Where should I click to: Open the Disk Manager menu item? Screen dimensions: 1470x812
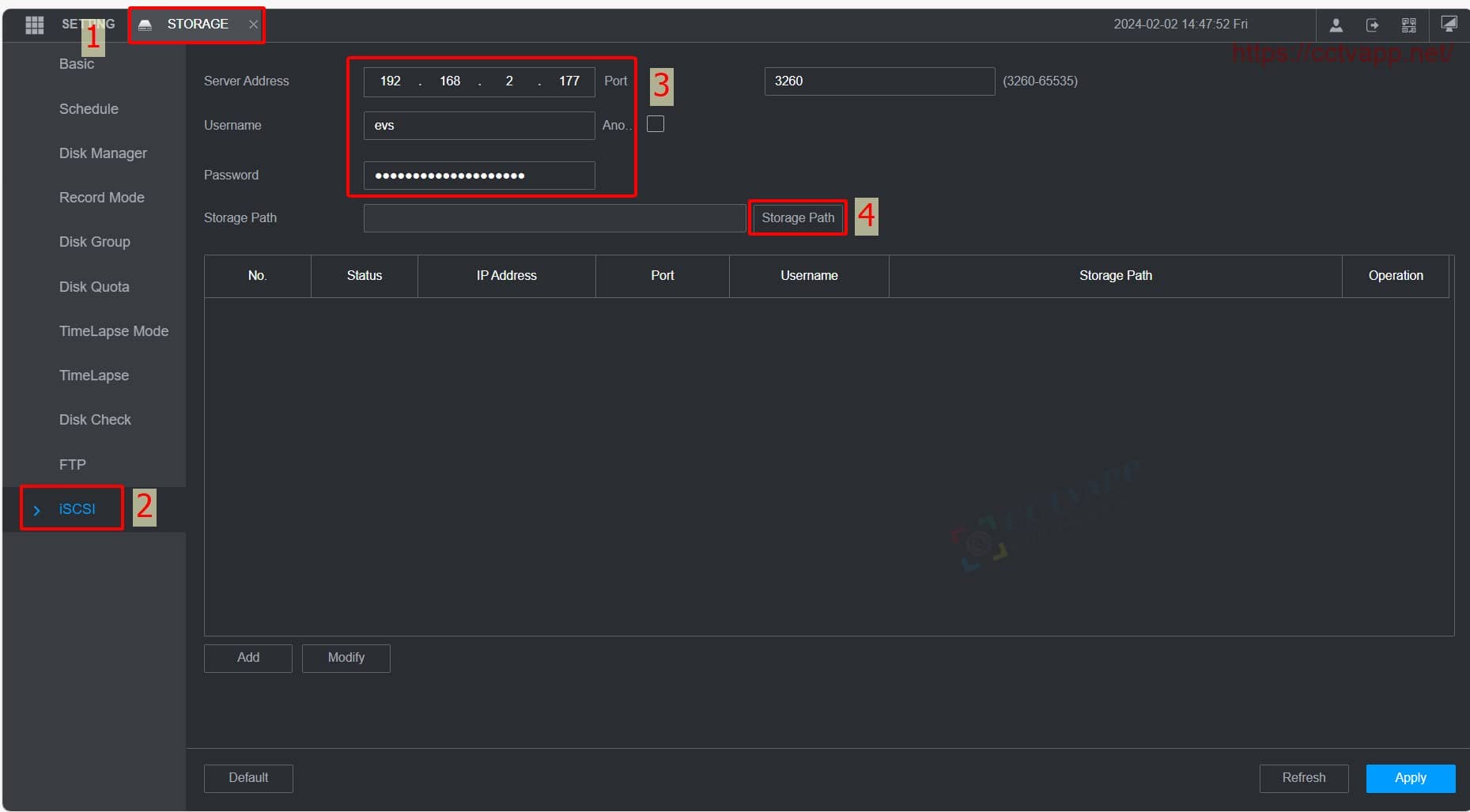coord(103,153)
